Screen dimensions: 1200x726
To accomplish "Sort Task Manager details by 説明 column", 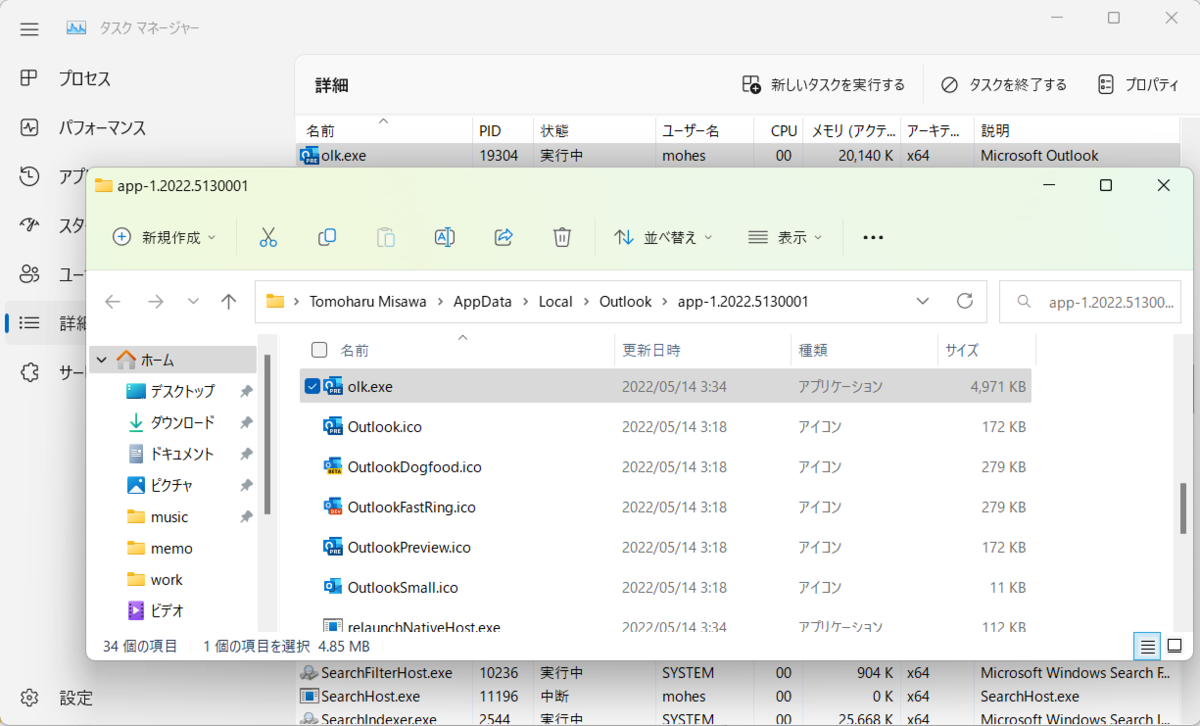I will click(x=1076, y=130).
